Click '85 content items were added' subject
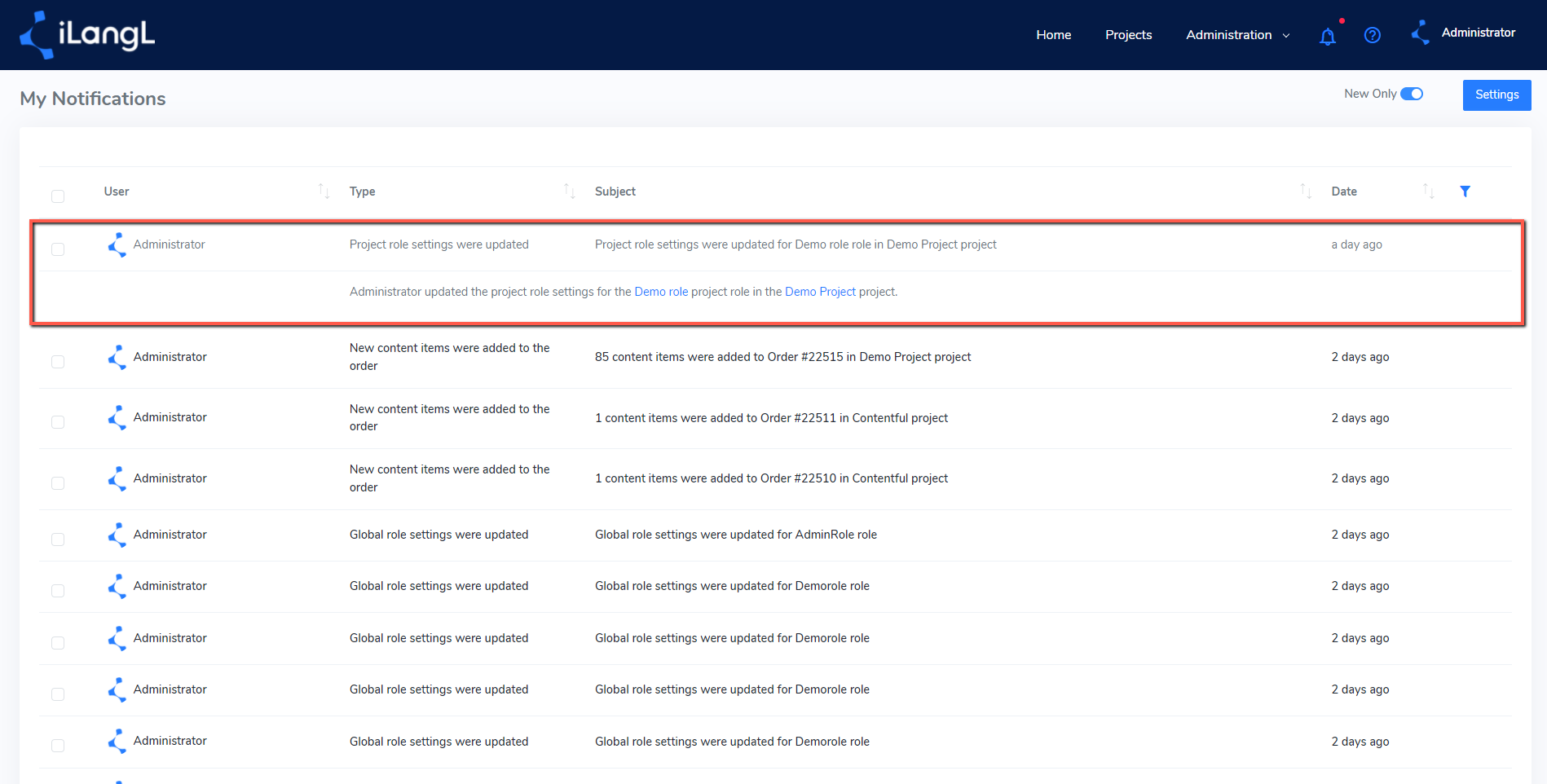1547x784 pixels. click(782, 357)
